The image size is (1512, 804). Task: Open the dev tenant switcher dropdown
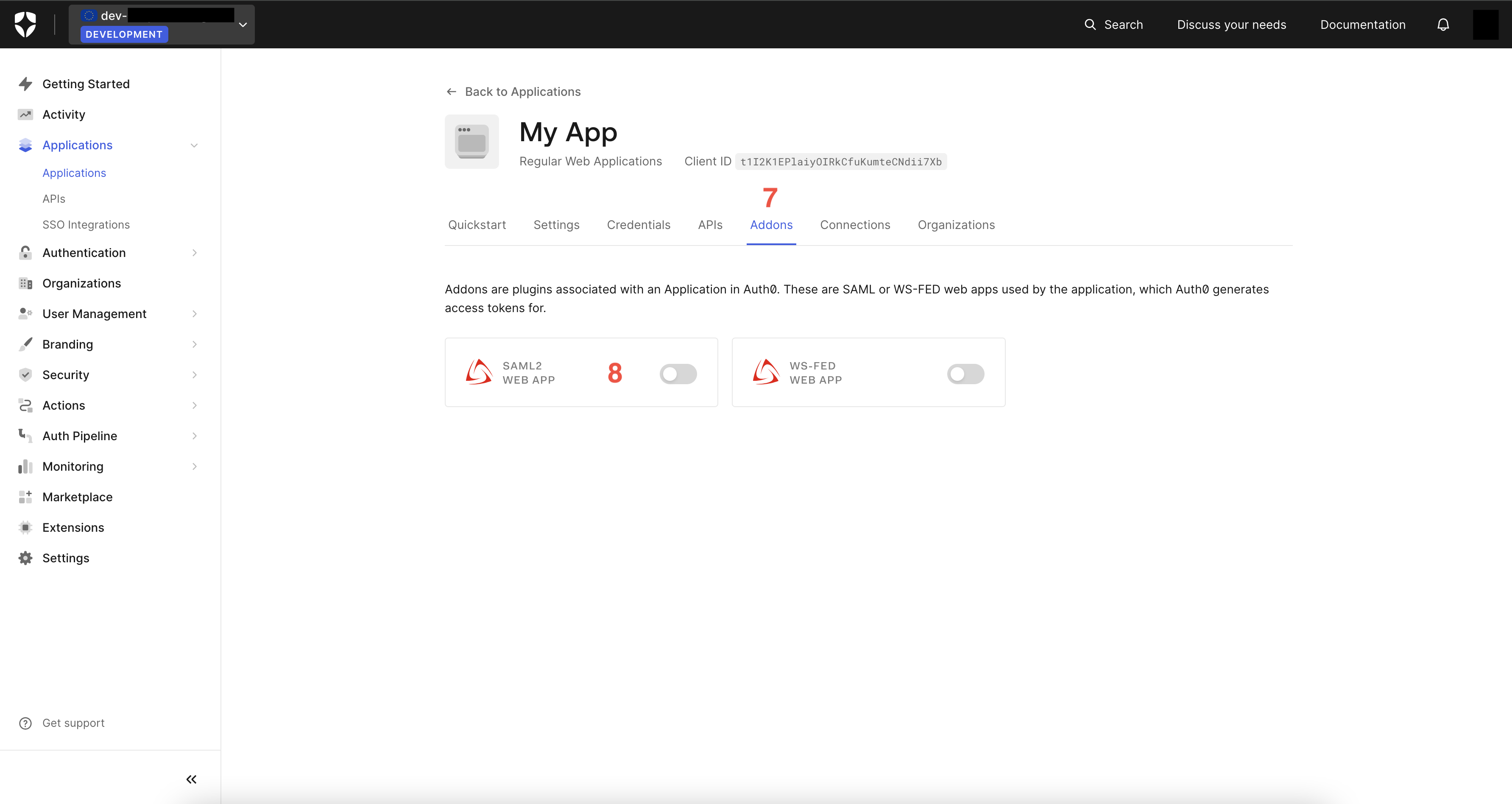tap(243, 25)
